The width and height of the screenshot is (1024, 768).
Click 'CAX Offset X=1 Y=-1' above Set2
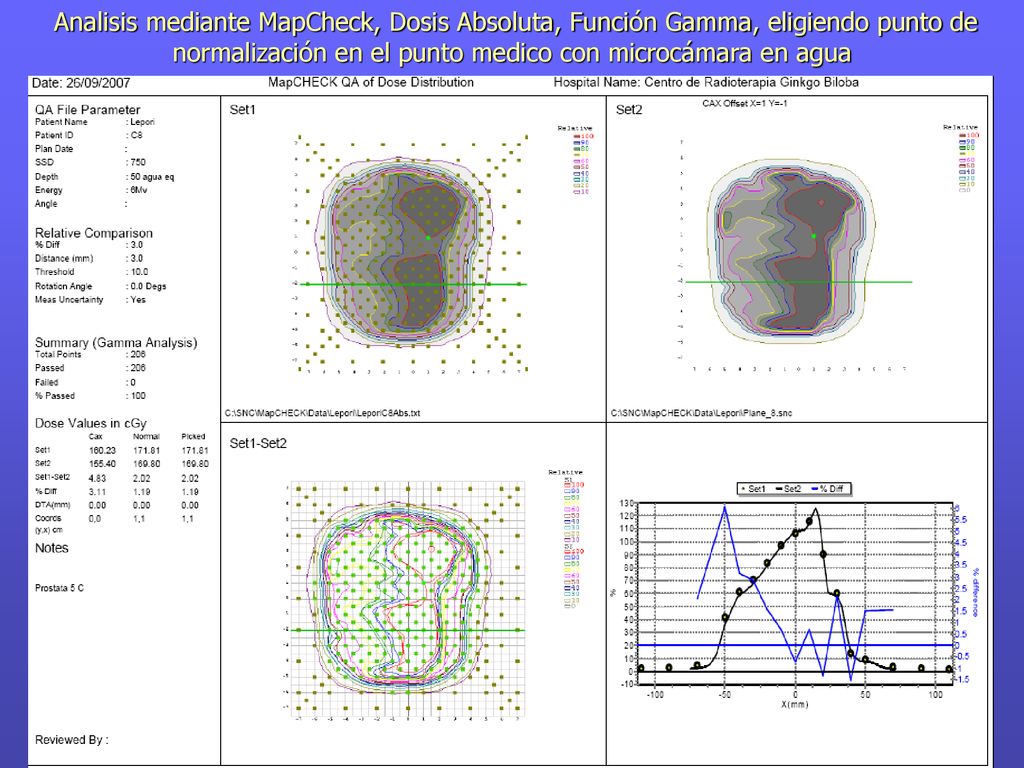pyautogui.click(x=744, y=103)
